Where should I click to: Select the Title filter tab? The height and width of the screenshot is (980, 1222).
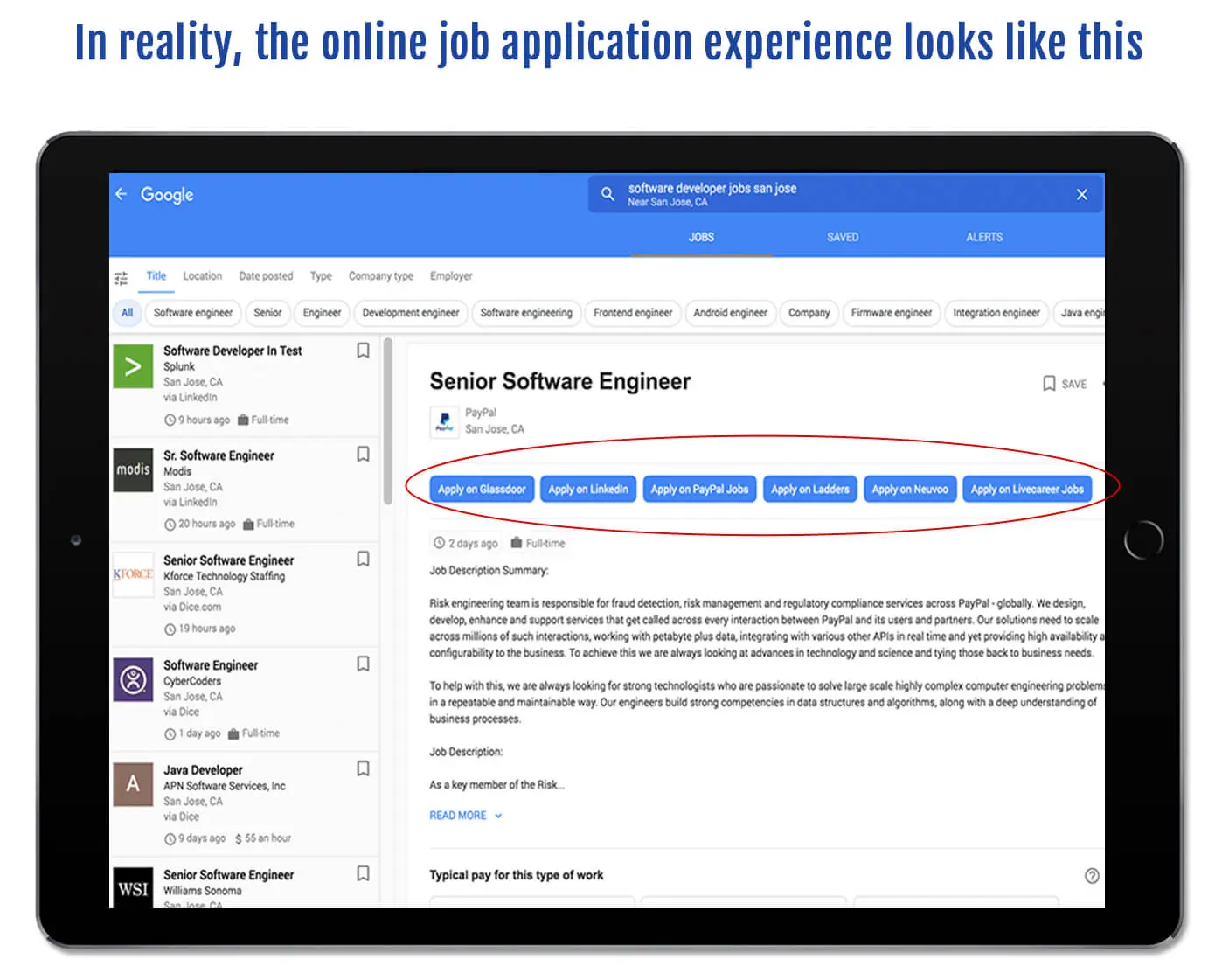tap(156, 276)
